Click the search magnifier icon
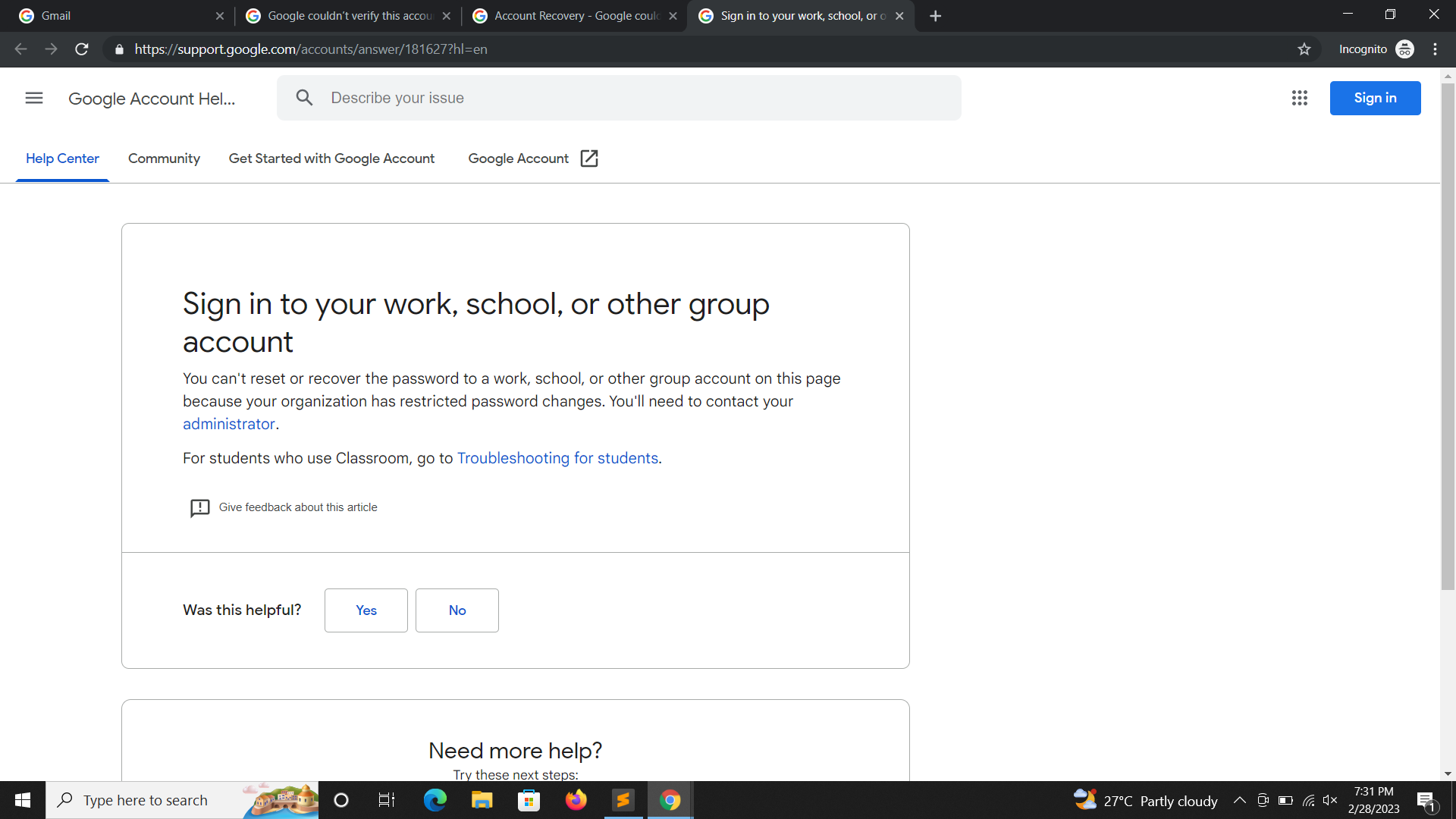Viewport: 1456px width, 819px height. point(304,98)
